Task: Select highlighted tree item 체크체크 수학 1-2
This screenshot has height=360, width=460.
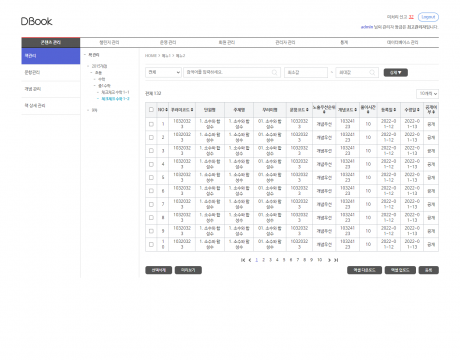Action: point(115,99)
